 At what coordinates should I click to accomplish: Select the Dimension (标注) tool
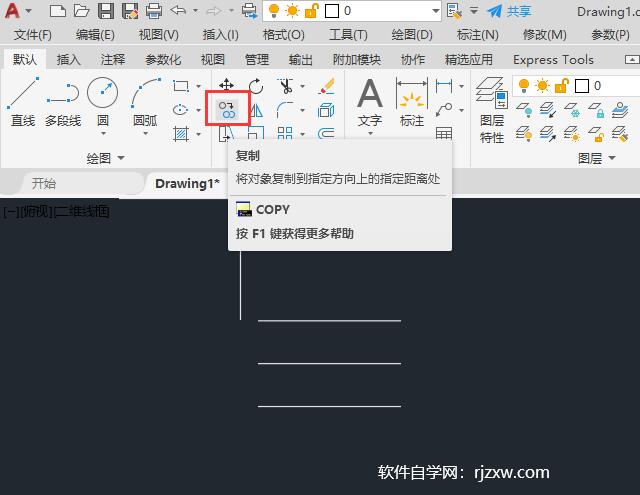tap(412, 101)
